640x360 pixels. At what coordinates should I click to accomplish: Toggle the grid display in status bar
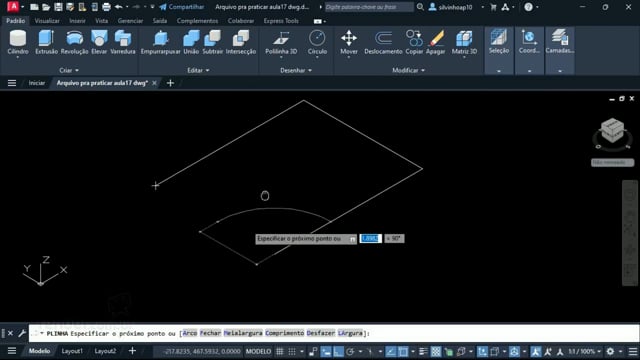coord(280,351)
